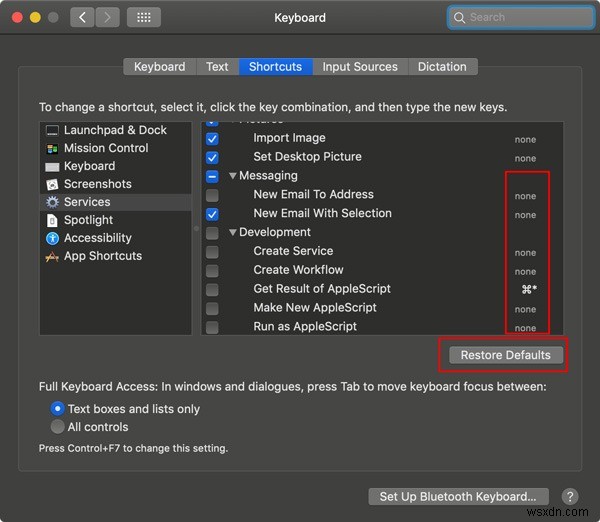Select the Set Desktop Picture row label
This screenshot has width=600, height=522.
tap(307, 157)
